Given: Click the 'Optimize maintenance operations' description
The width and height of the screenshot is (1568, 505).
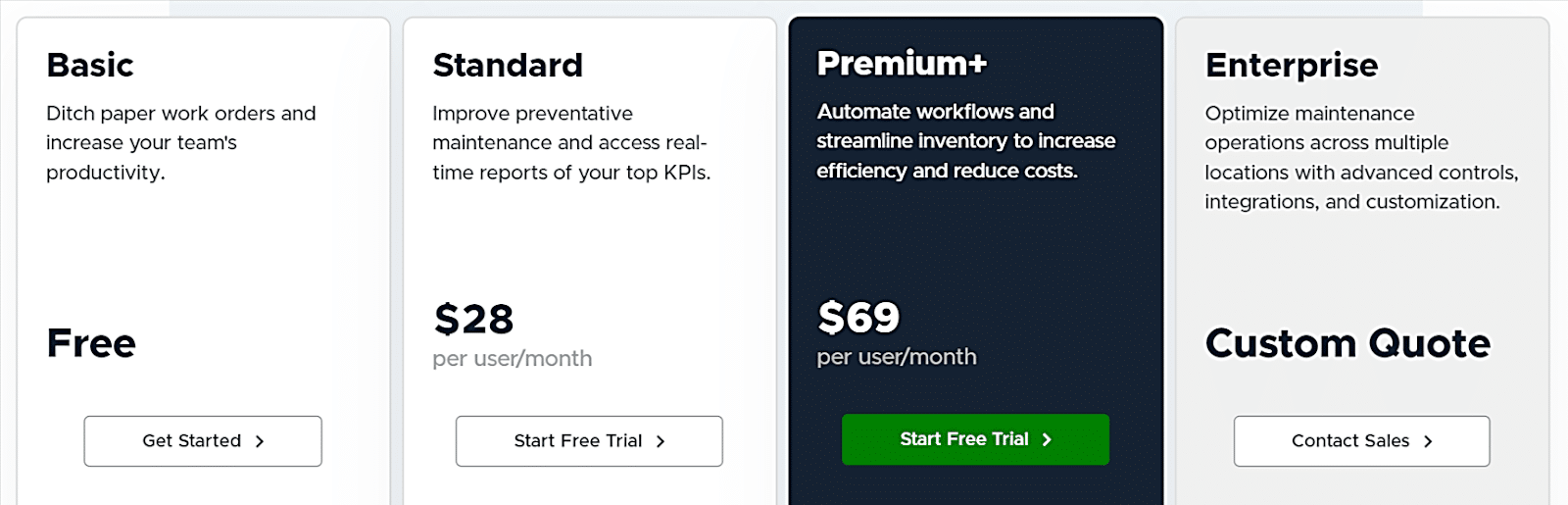Looking at the screenshot, I should [1360, 157].
